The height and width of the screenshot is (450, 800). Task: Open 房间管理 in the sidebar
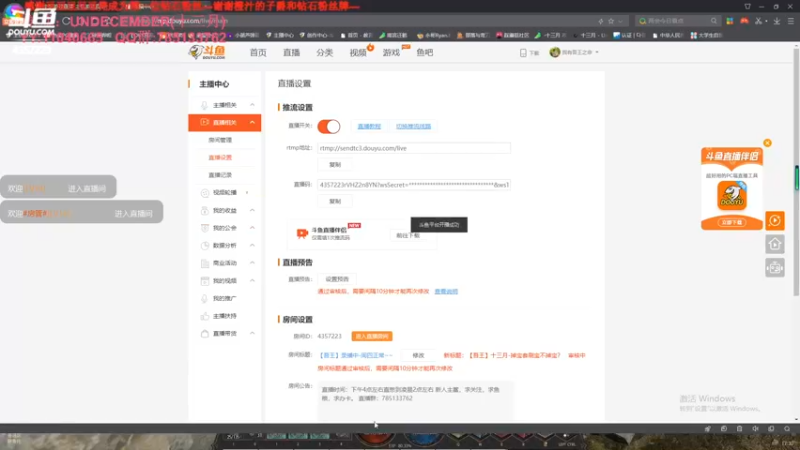point(220,140)
